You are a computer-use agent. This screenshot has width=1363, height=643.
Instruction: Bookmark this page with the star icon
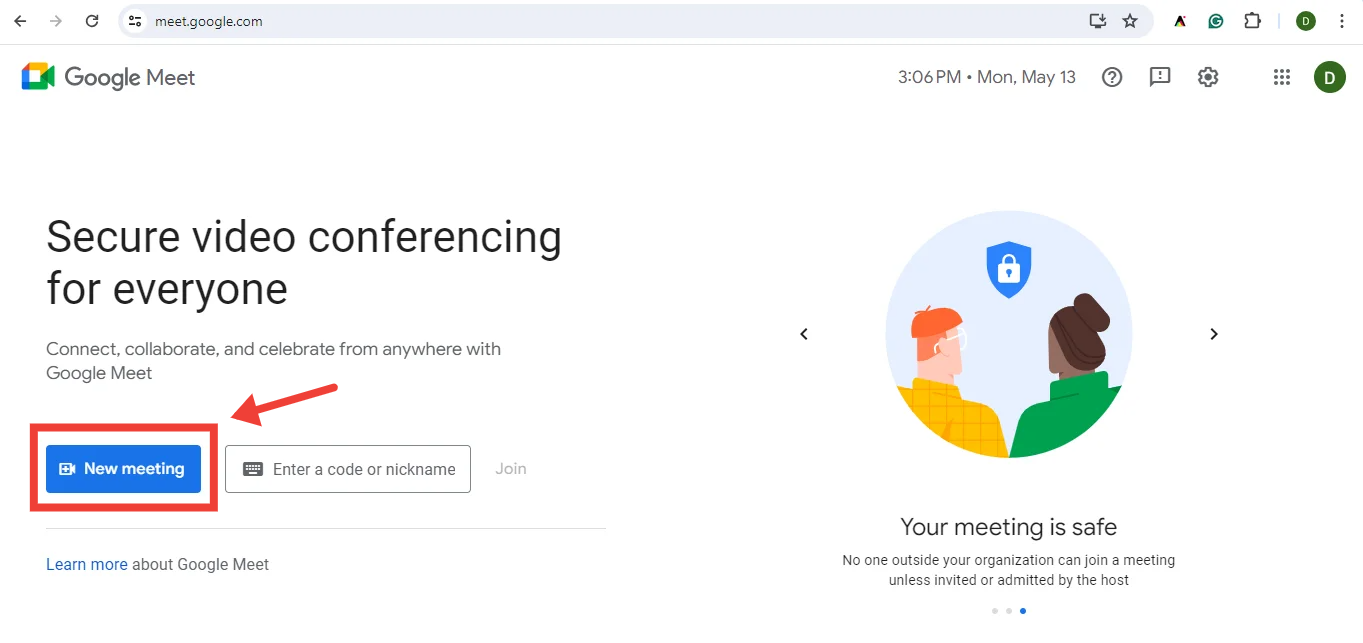[1130, 21]
